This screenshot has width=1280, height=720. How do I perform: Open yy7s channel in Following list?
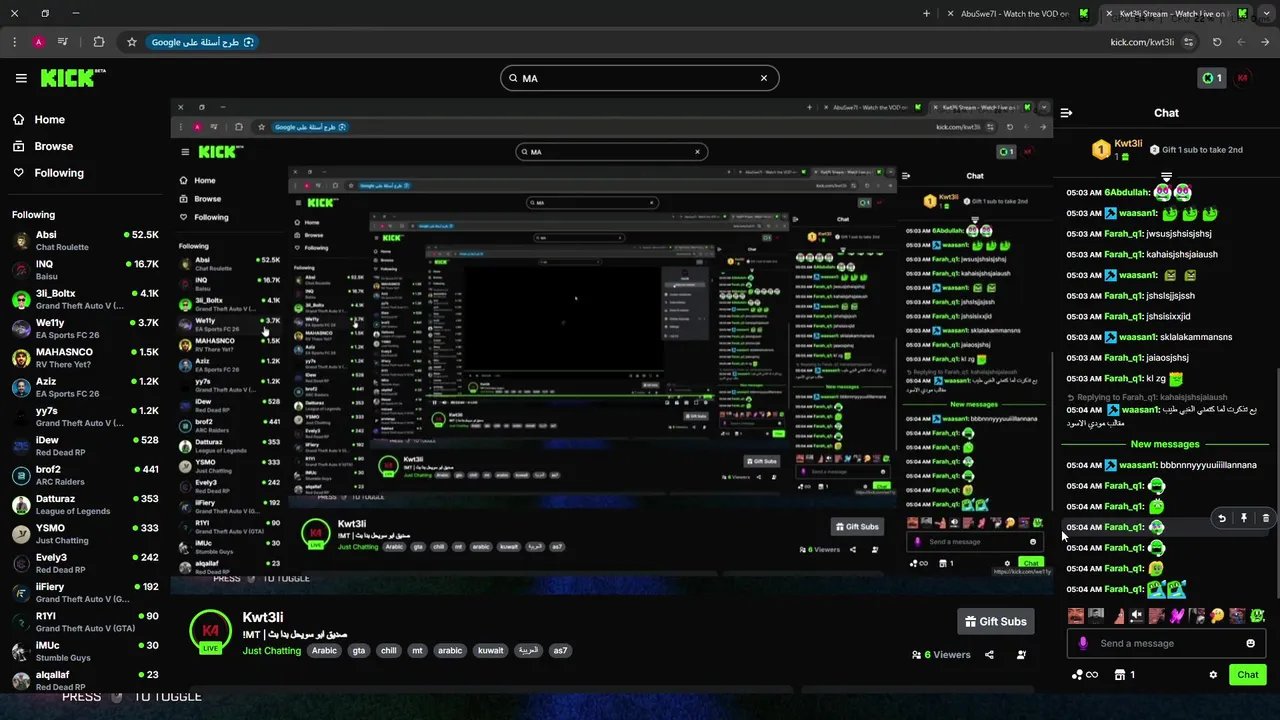coord(85,417)
